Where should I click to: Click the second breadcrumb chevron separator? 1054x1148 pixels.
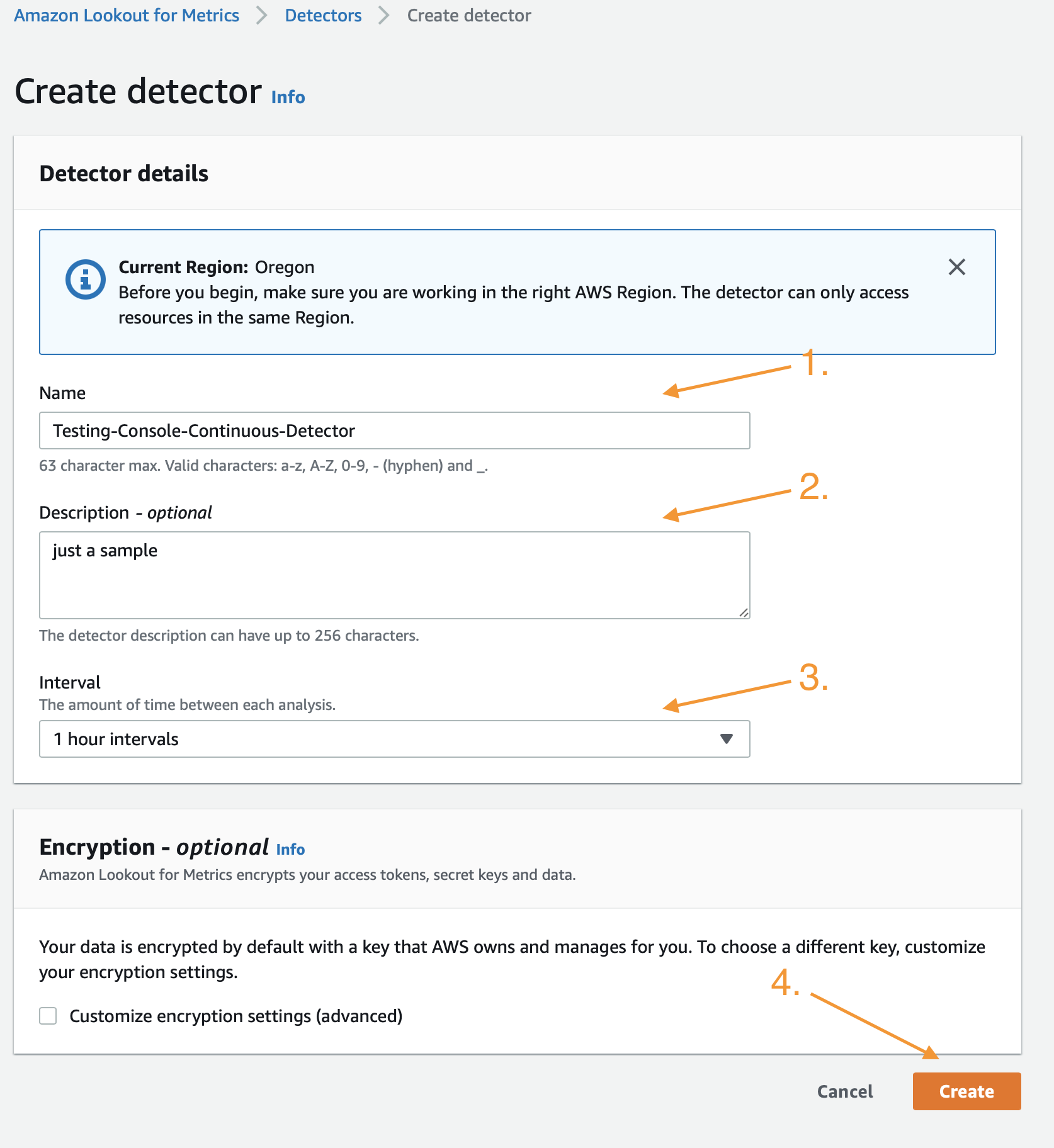(384, 15)
